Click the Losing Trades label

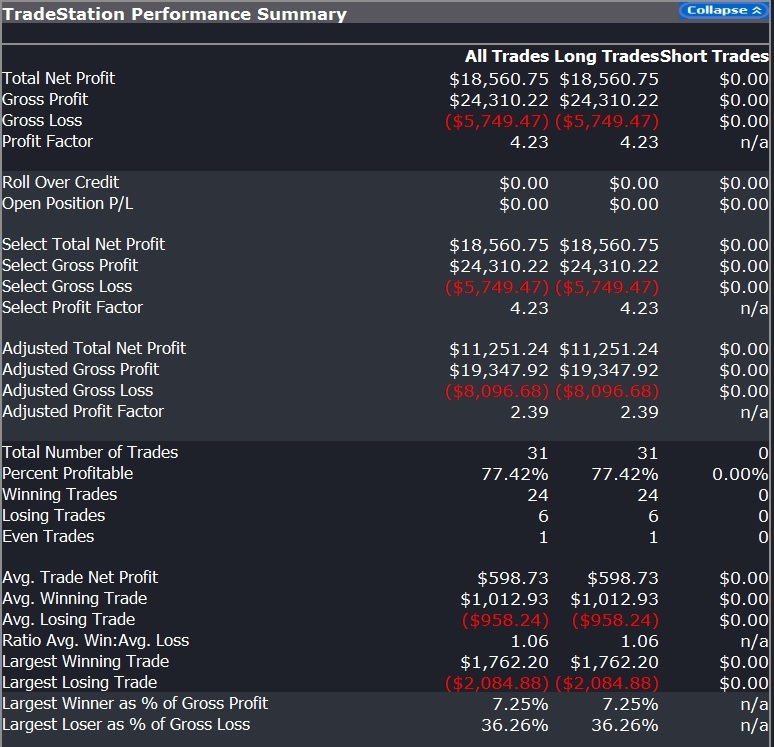tap(54, 515)
